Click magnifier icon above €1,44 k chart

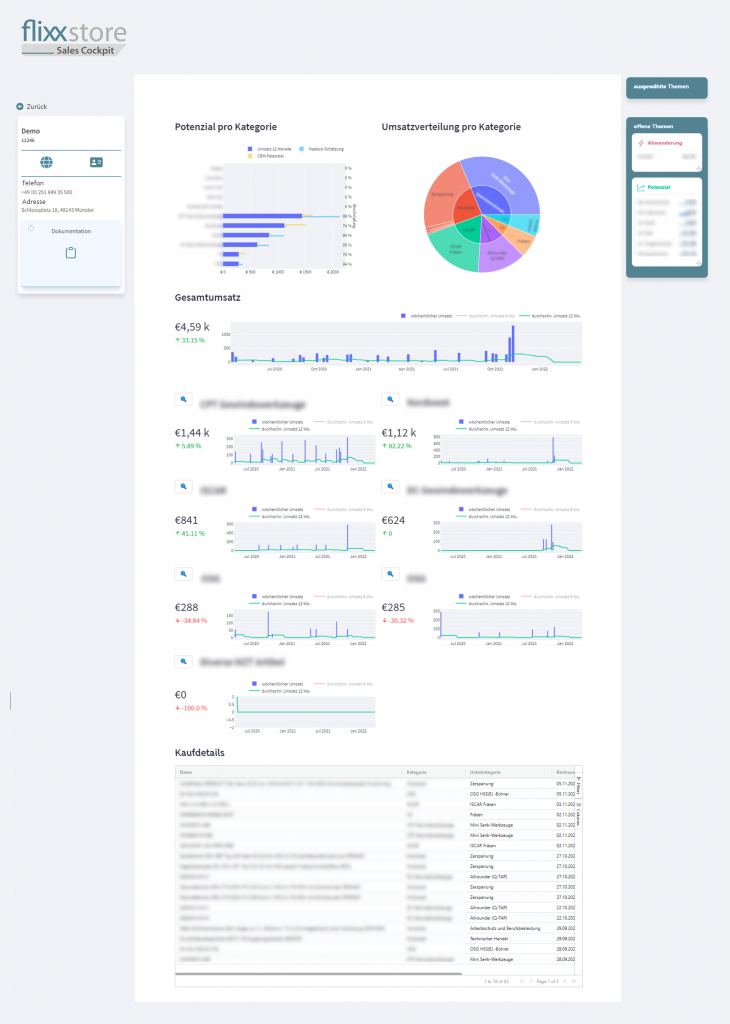(x=184, y=400)
